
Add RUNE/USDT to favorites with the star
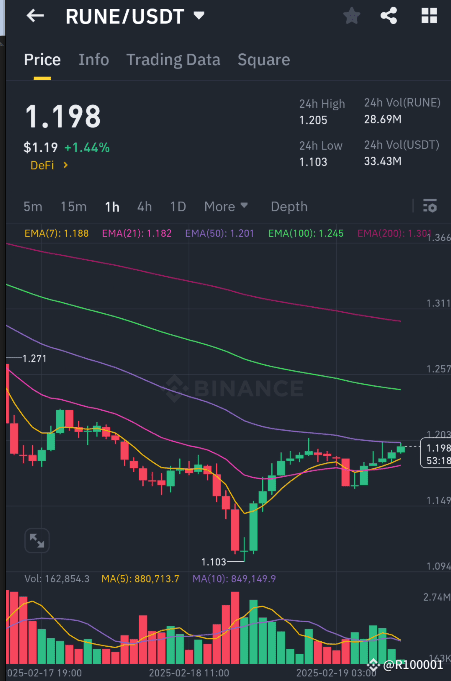[351, 16]
